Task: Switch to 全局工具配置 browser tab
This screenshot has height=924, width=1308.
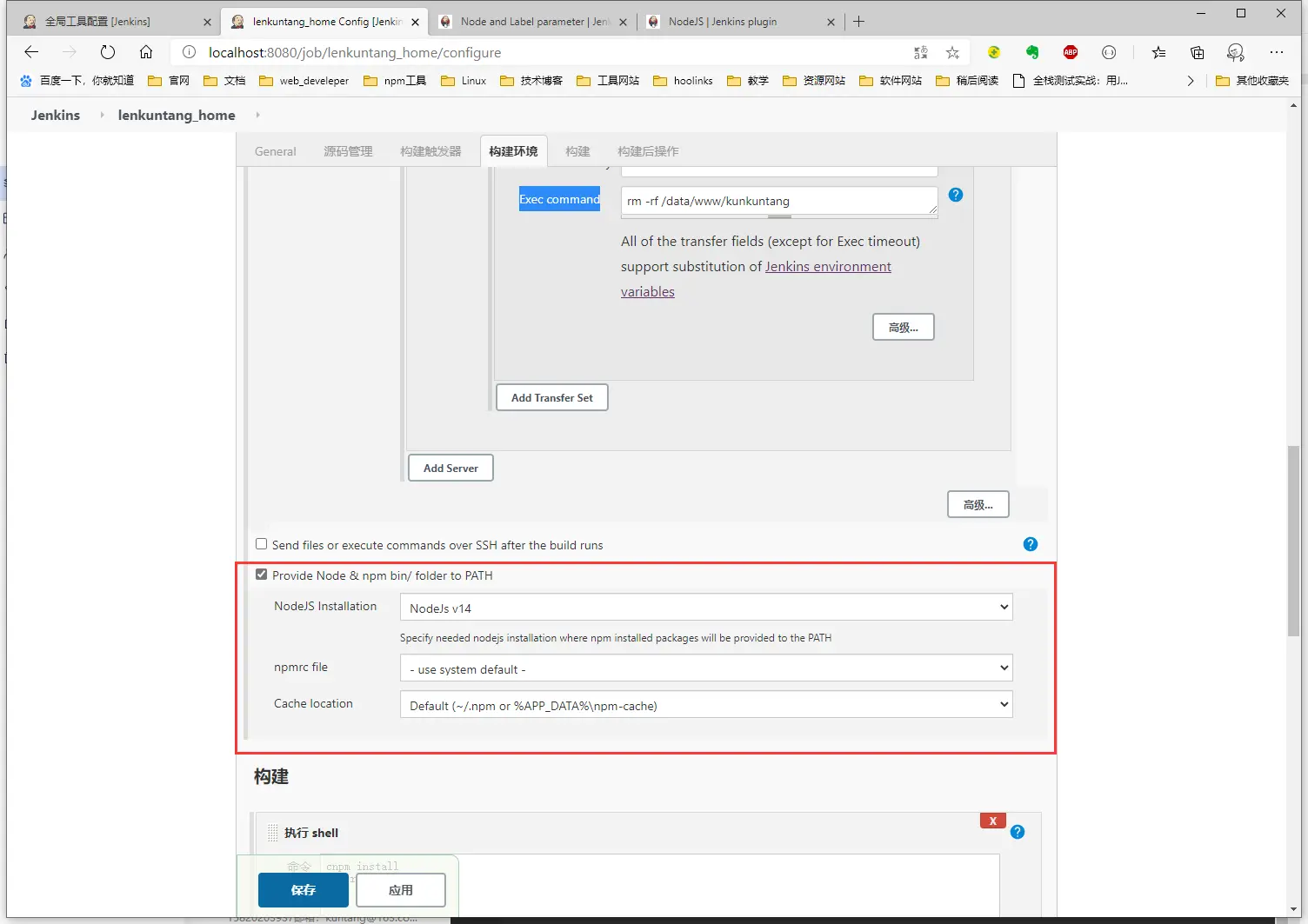Action: click(116, 22)
